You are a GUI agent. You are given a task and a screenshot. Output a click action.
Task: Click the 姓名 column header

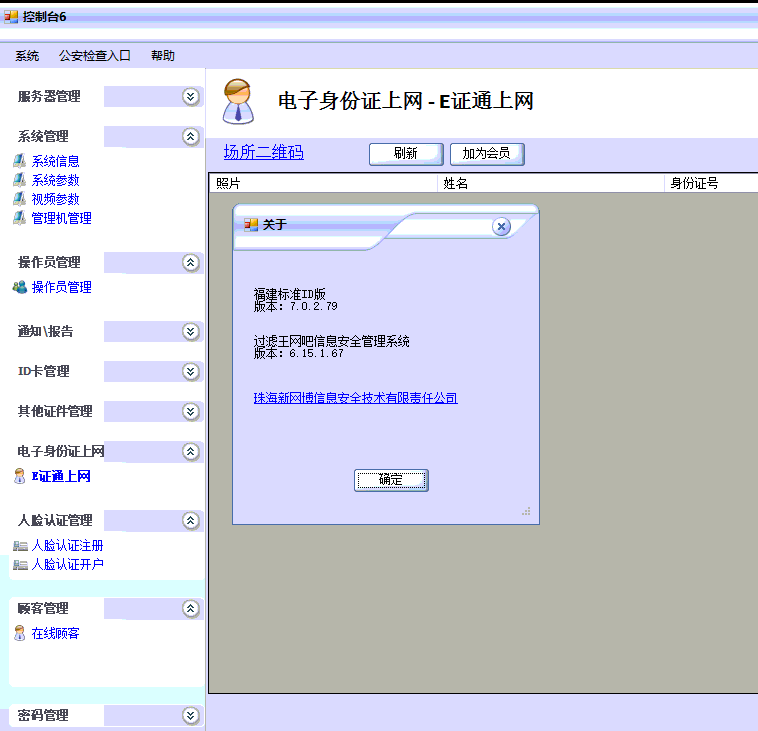pos(551,183)
